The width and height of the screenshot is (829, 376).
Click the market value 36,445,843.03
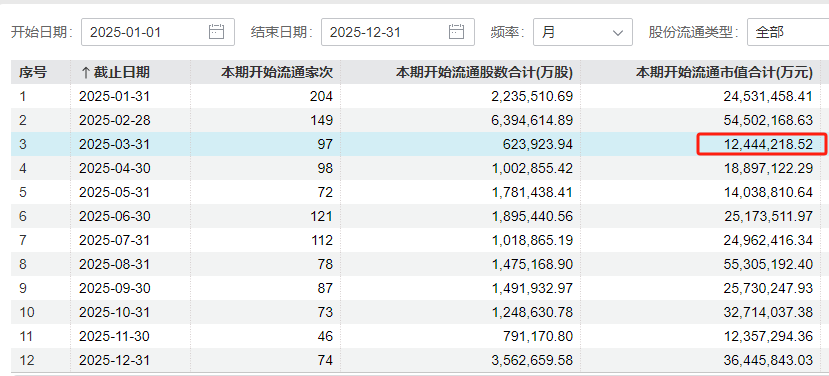(x=768, y=360)
